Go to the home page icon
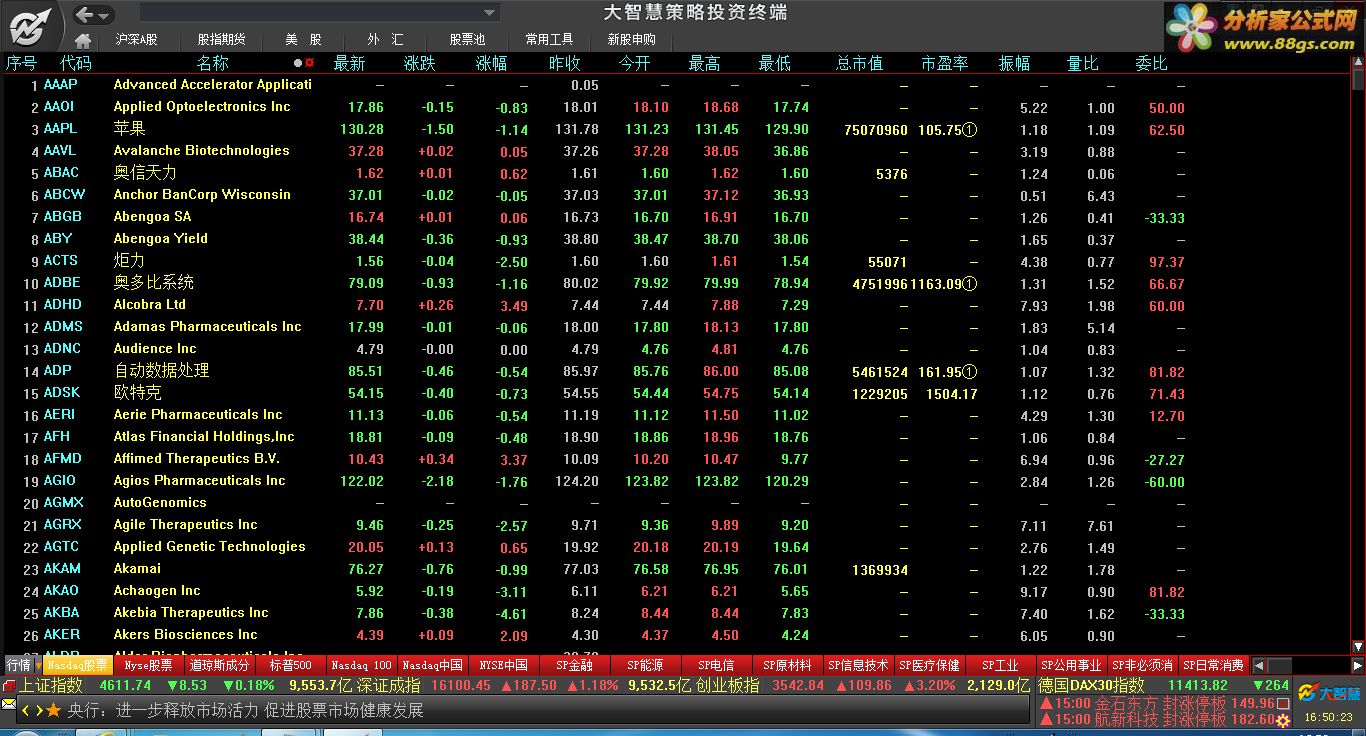The width and height of the screenshot is (1366, 736). (x=83, y=40)
